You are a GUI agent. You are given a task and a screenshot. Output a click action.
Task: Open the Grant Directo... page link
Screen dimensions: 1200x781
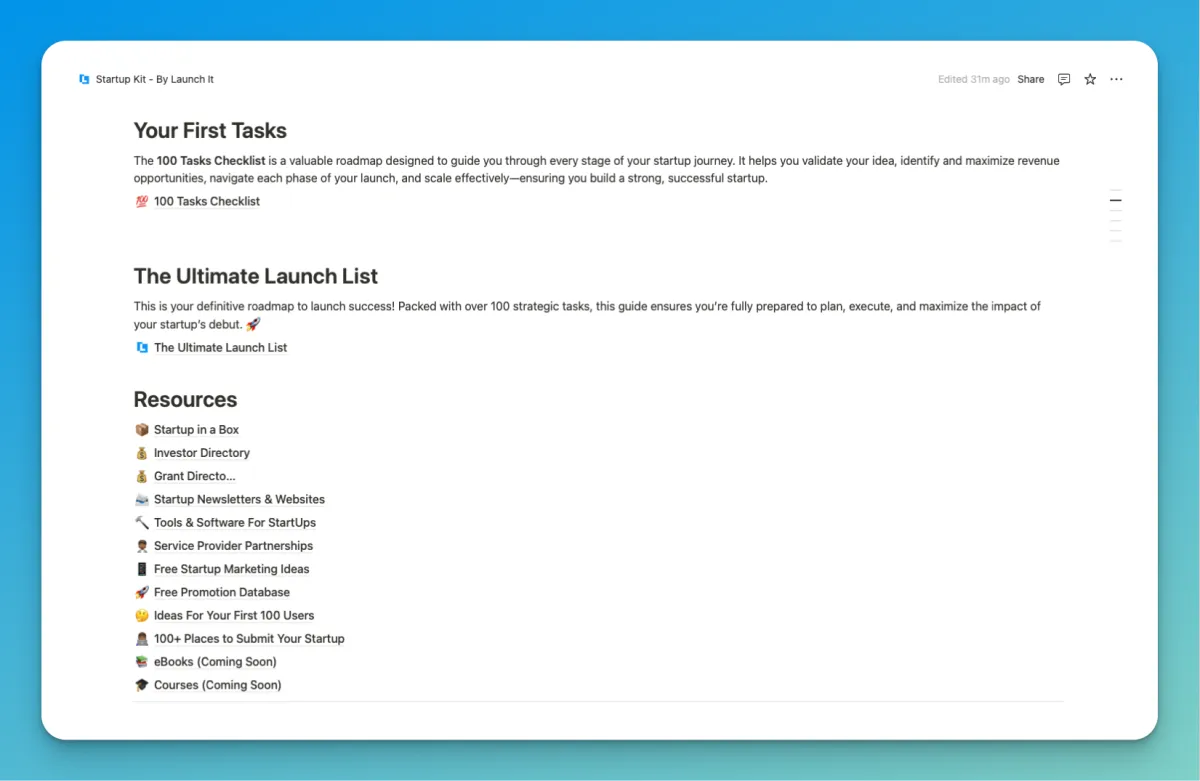pyautogui.click(x=195, y=476)
